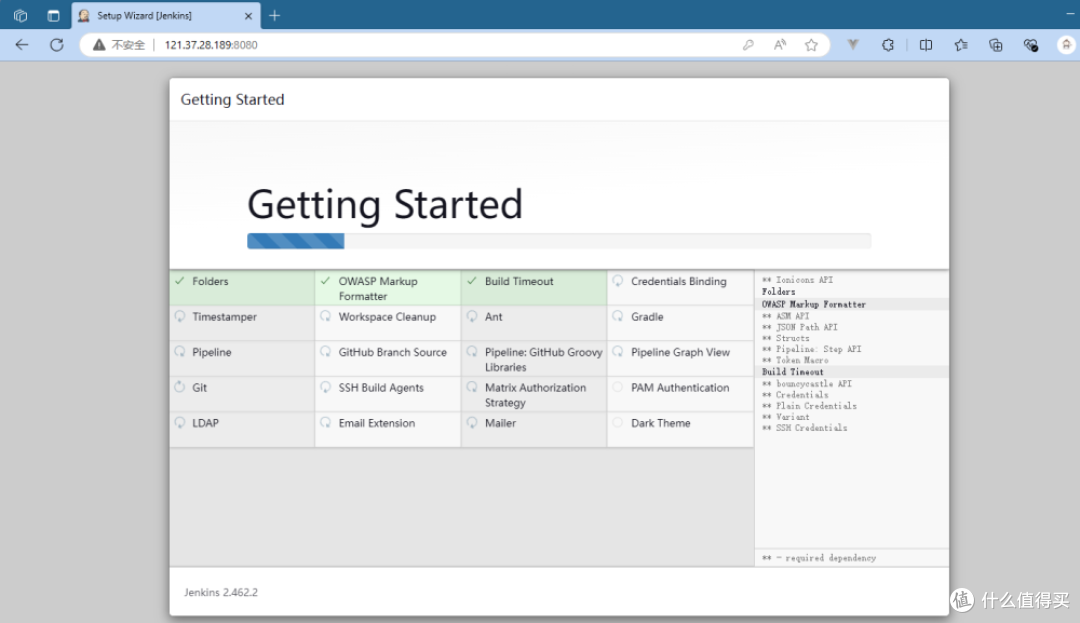1080x623 pixels.
Task: Open browser profile avatar
Action: [1066, 45]
